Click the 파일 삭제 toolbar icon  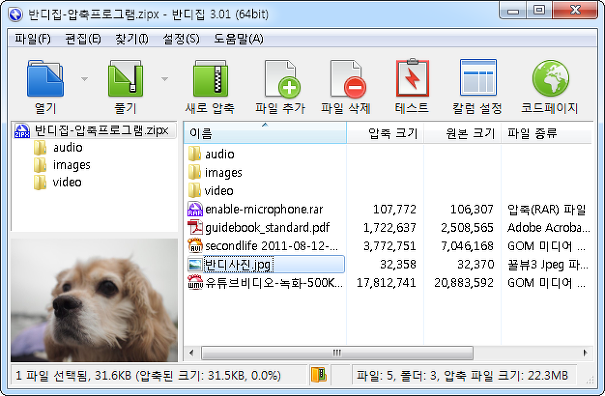[347, 79]
